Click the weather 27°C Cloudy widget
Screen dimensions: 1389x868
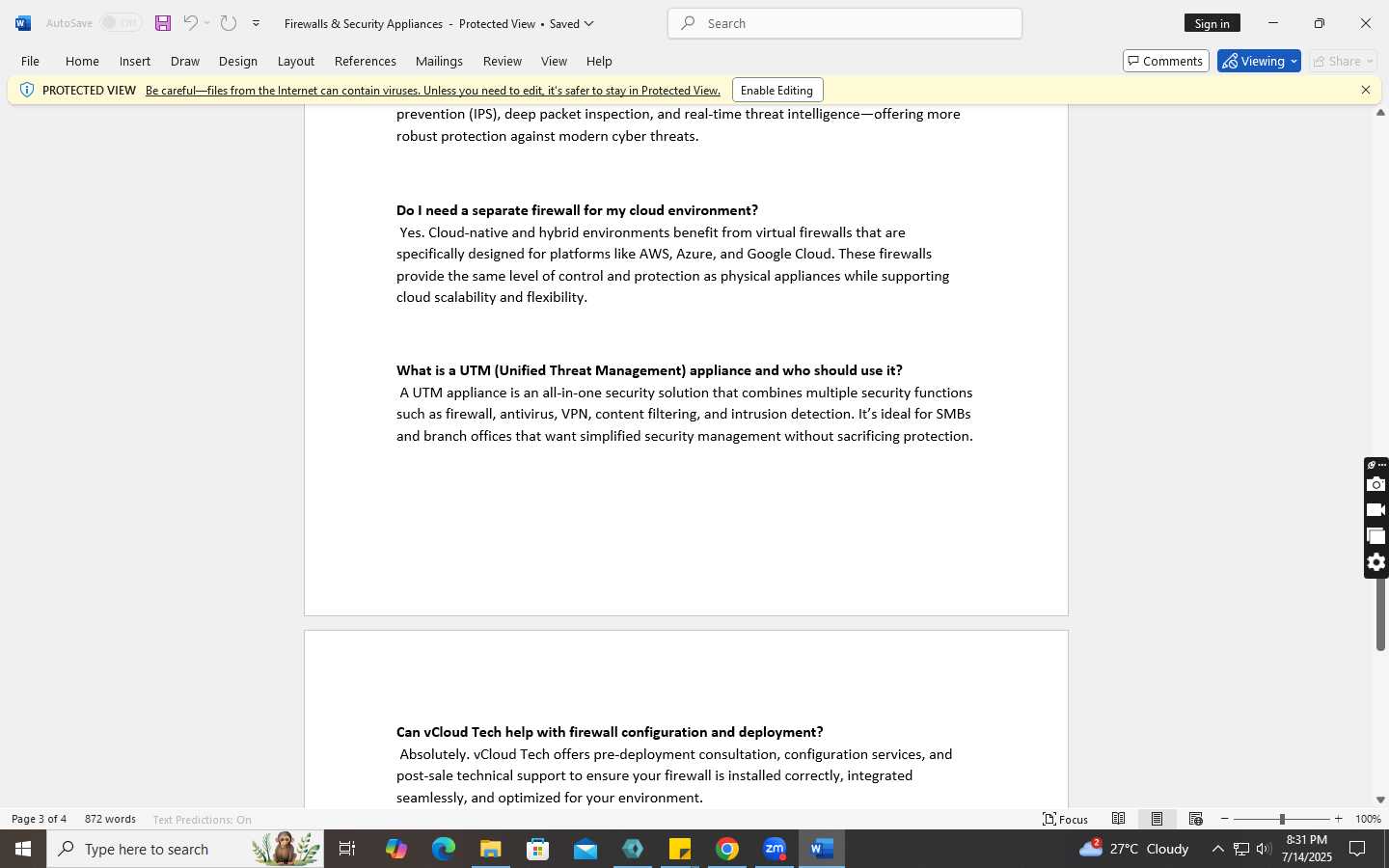[1134, 849]
